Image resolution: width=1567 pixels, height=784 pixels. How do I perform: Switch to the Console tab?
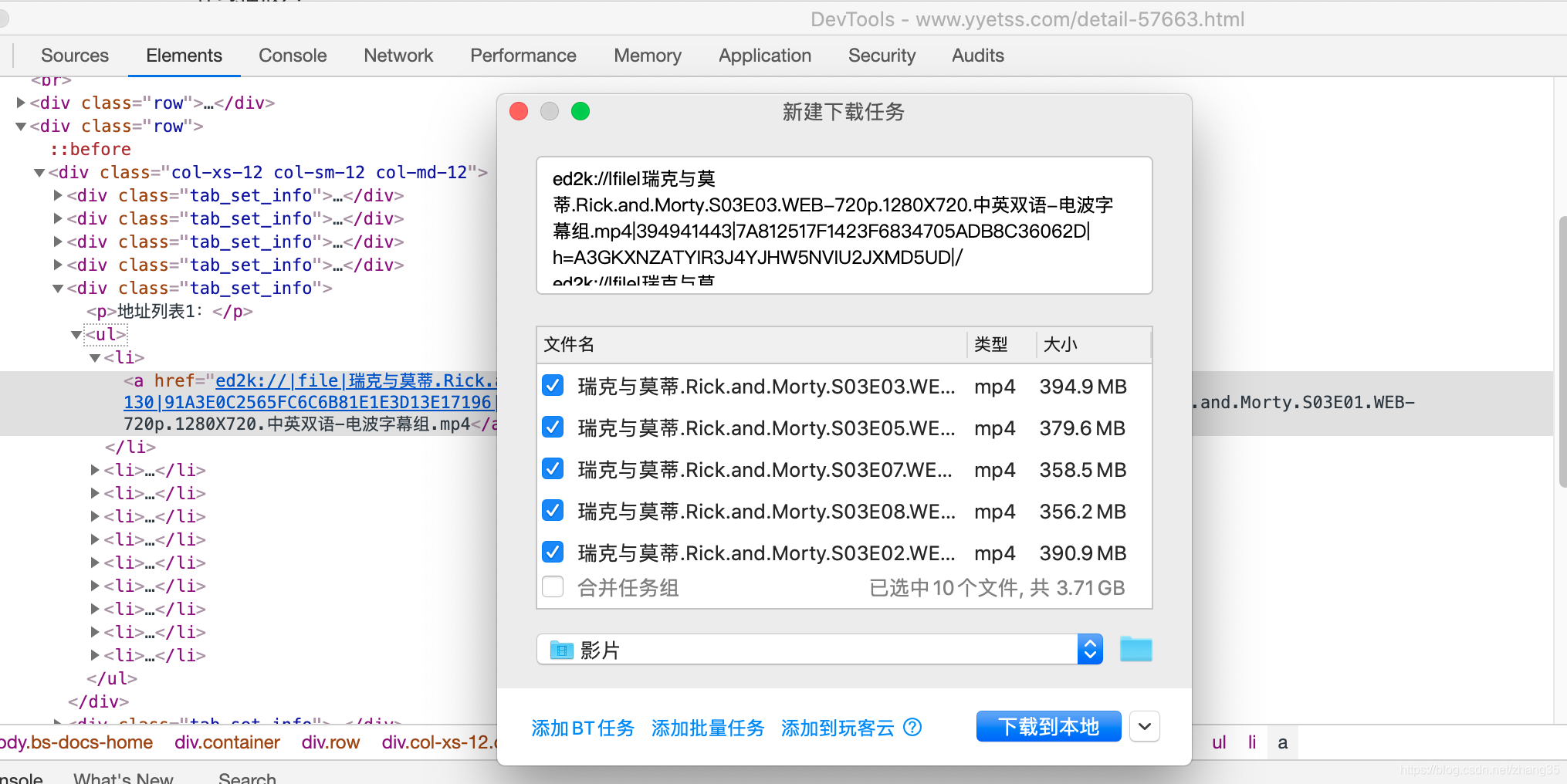click(x=293, y=56)
